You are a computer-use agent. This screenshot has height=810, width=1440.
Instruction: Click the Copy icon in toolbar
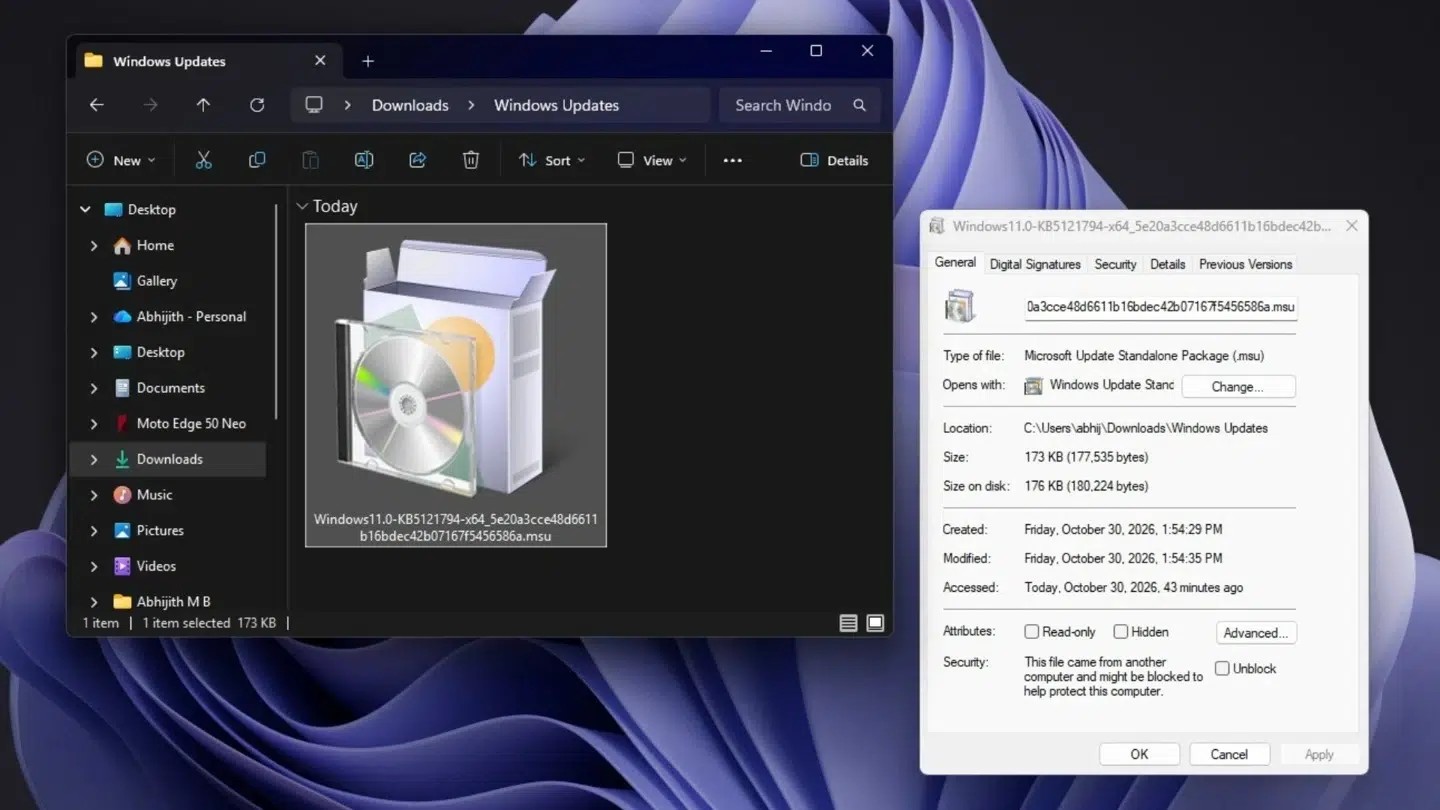(x=257, y=160)
